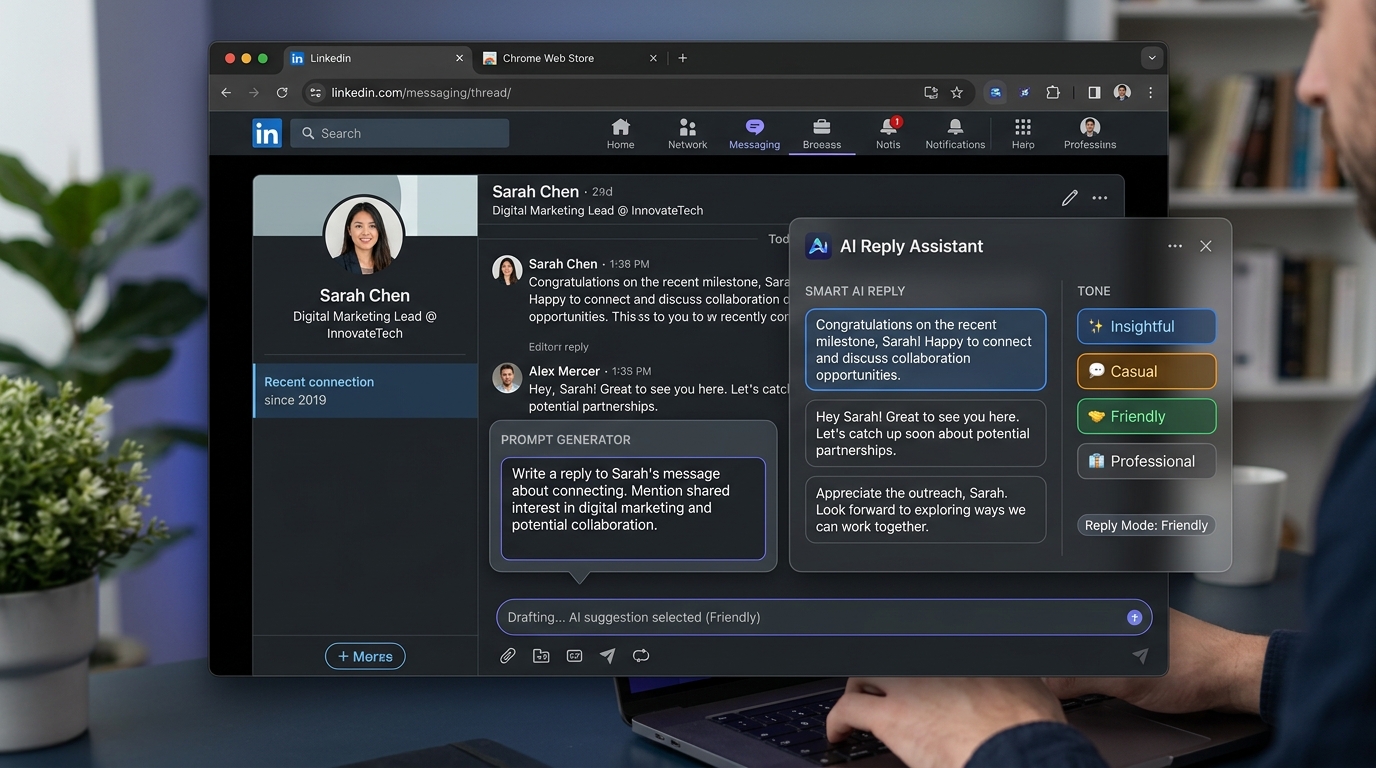Click into the Prompt Generator text box

(x=633, y=508)
